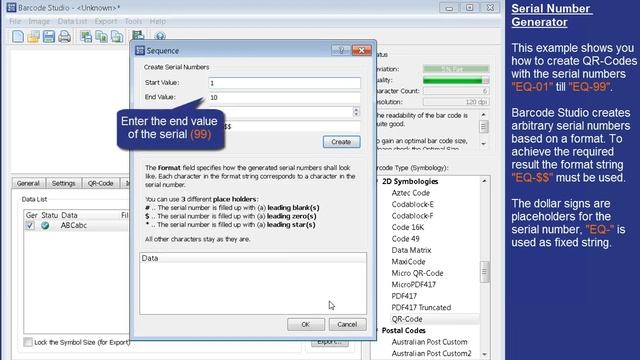Open the Help menu
The height and width of the screenshot is (360, 640).
pos(158,21)
